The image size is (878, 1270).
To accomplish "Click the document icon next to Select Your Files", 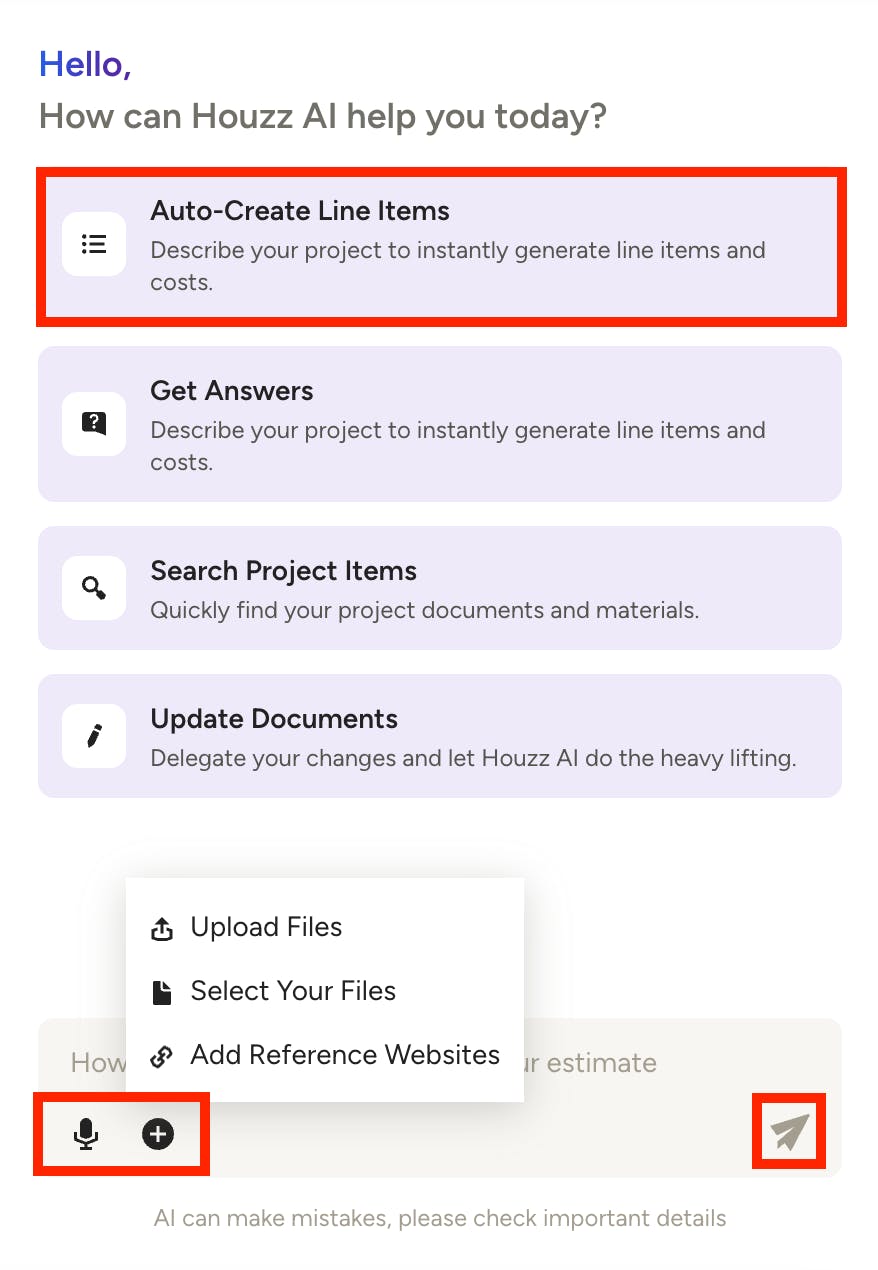I will pyautogui.click(x=161, y=992).
